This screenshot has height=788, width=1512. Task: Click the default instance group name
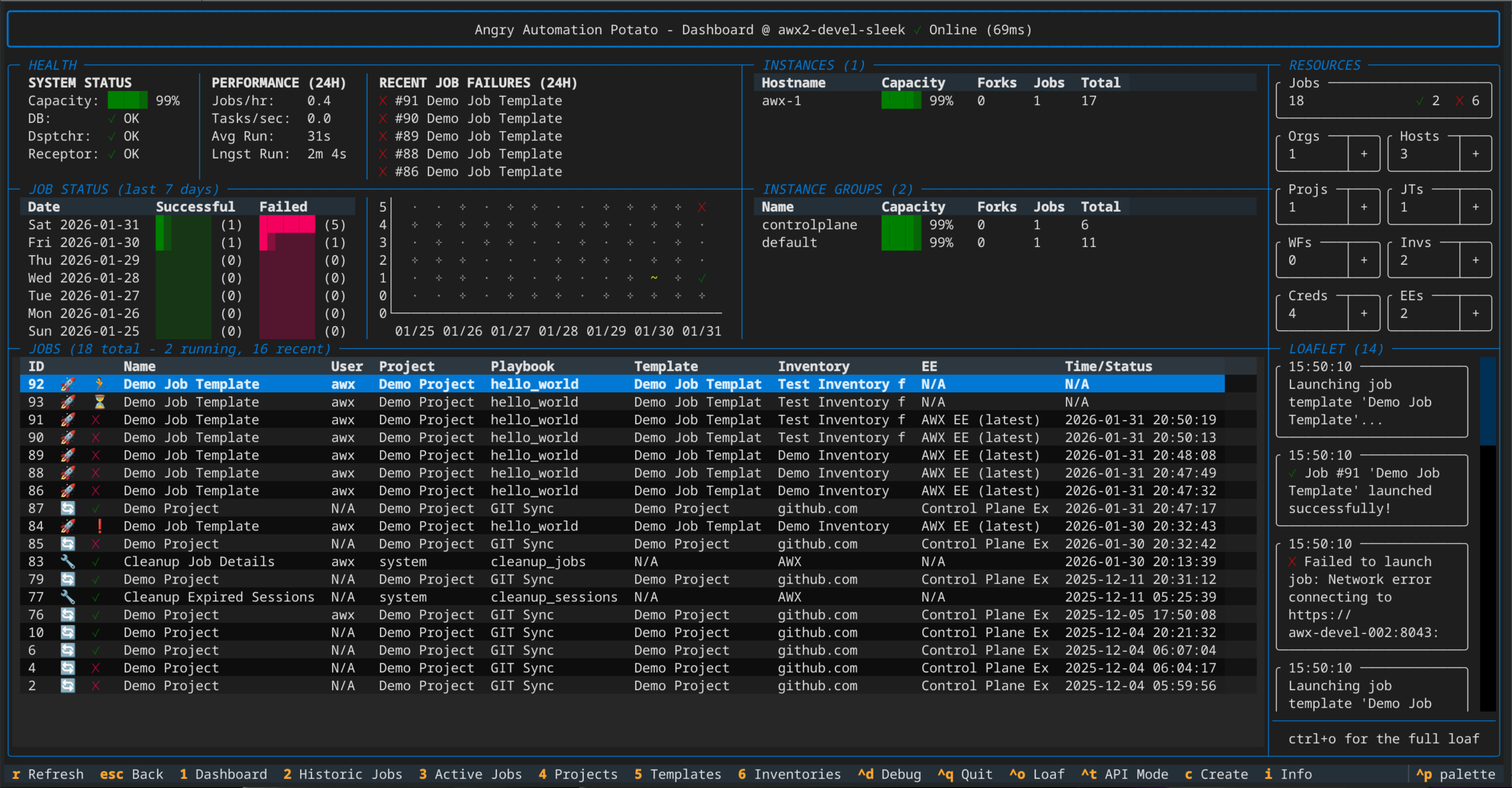click(x=789, y=242)
